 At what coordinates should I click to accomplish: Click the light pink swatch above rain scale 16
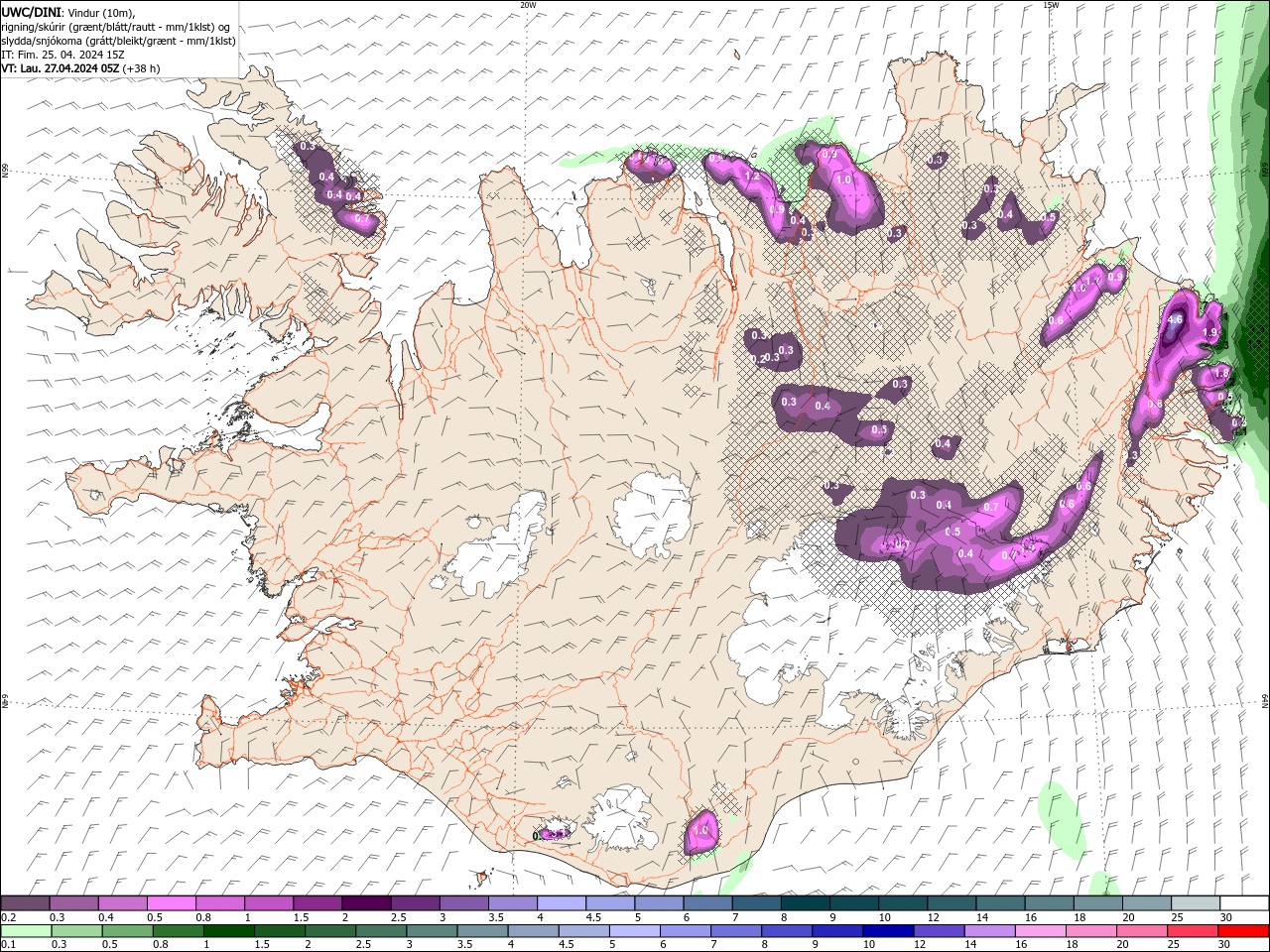click(1041, 931)
